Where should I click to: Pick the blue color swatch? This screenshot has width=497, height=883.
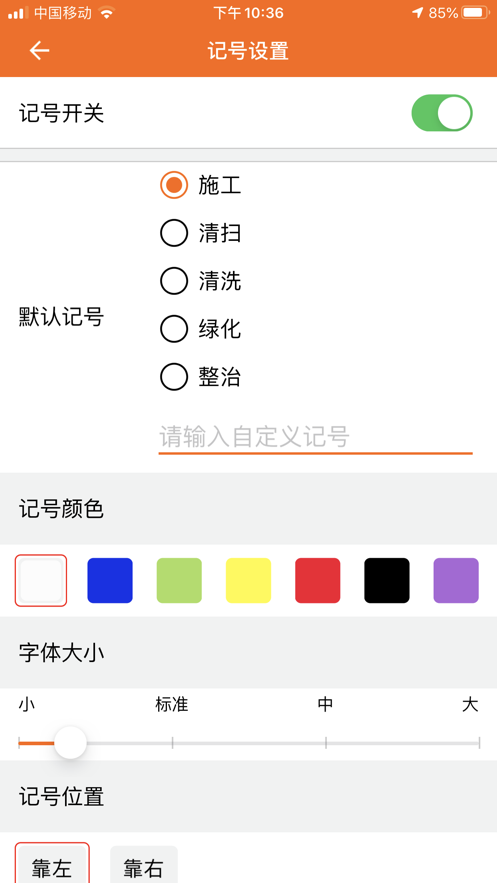click(x=110, y=581)
